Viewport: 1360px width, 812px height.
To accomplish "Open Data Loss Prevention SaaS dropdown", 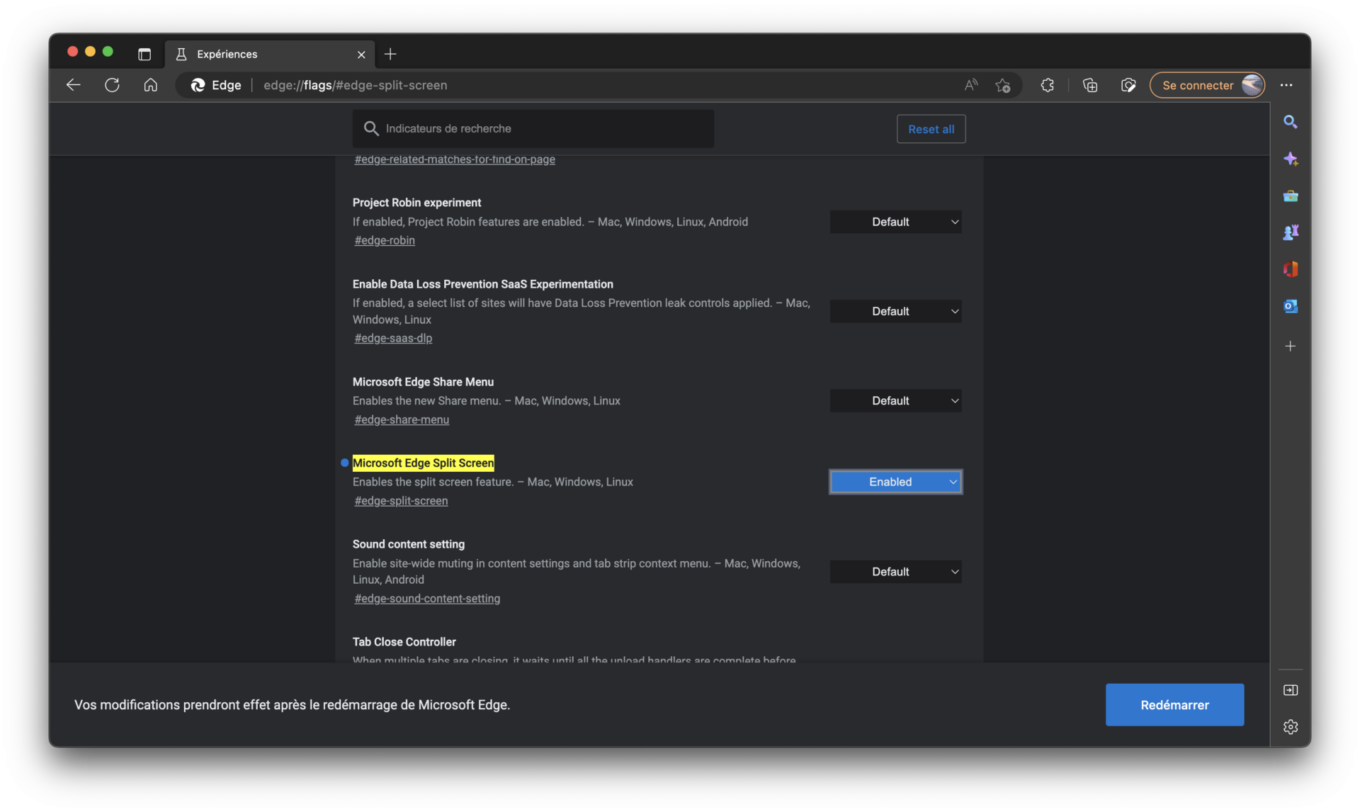I will pos(895,311).
